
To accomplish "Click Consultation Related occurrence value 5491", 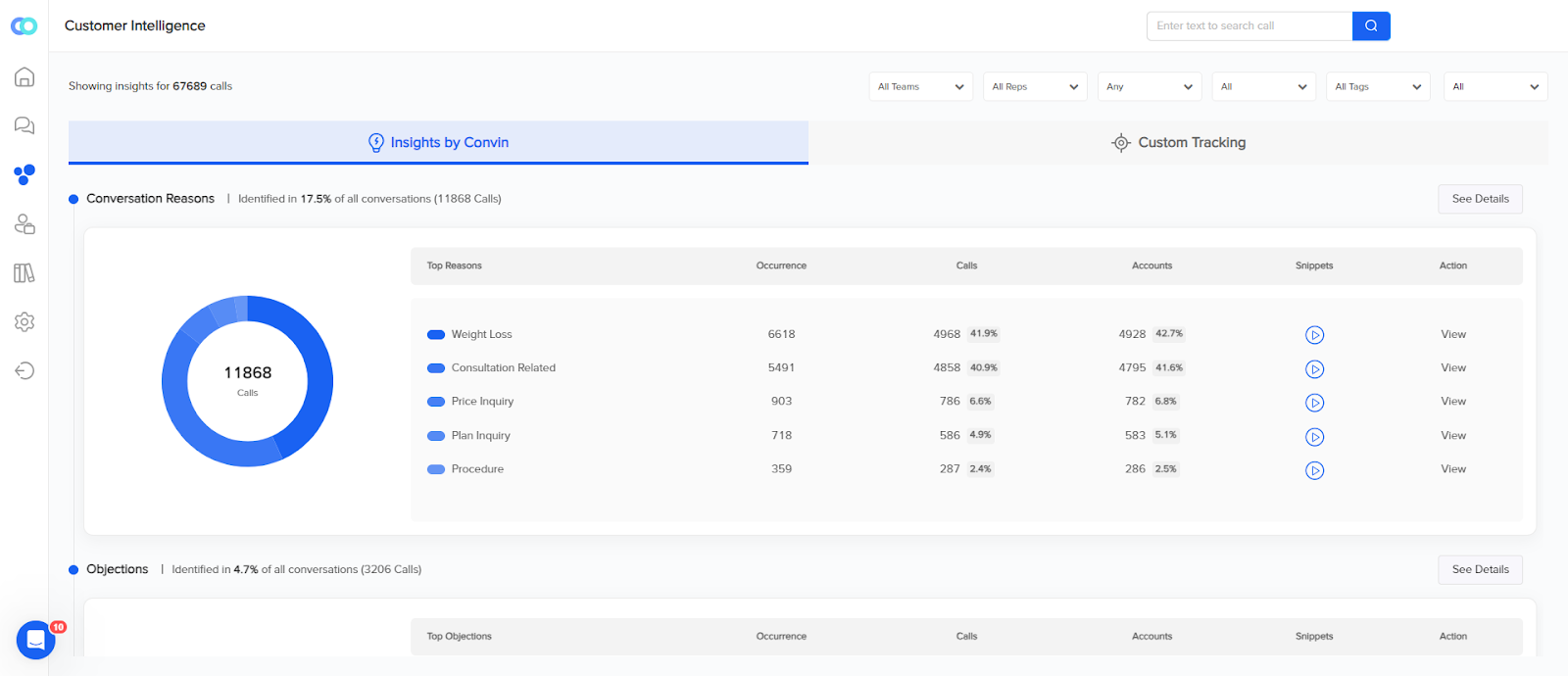I will point(781,367).
